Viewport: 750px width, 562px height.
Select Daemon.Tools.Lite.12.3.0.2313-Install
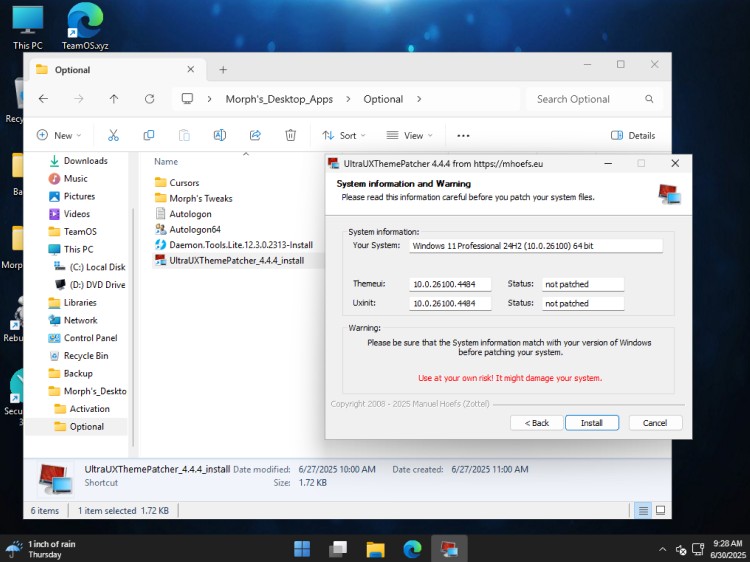(x=233, y=245)
